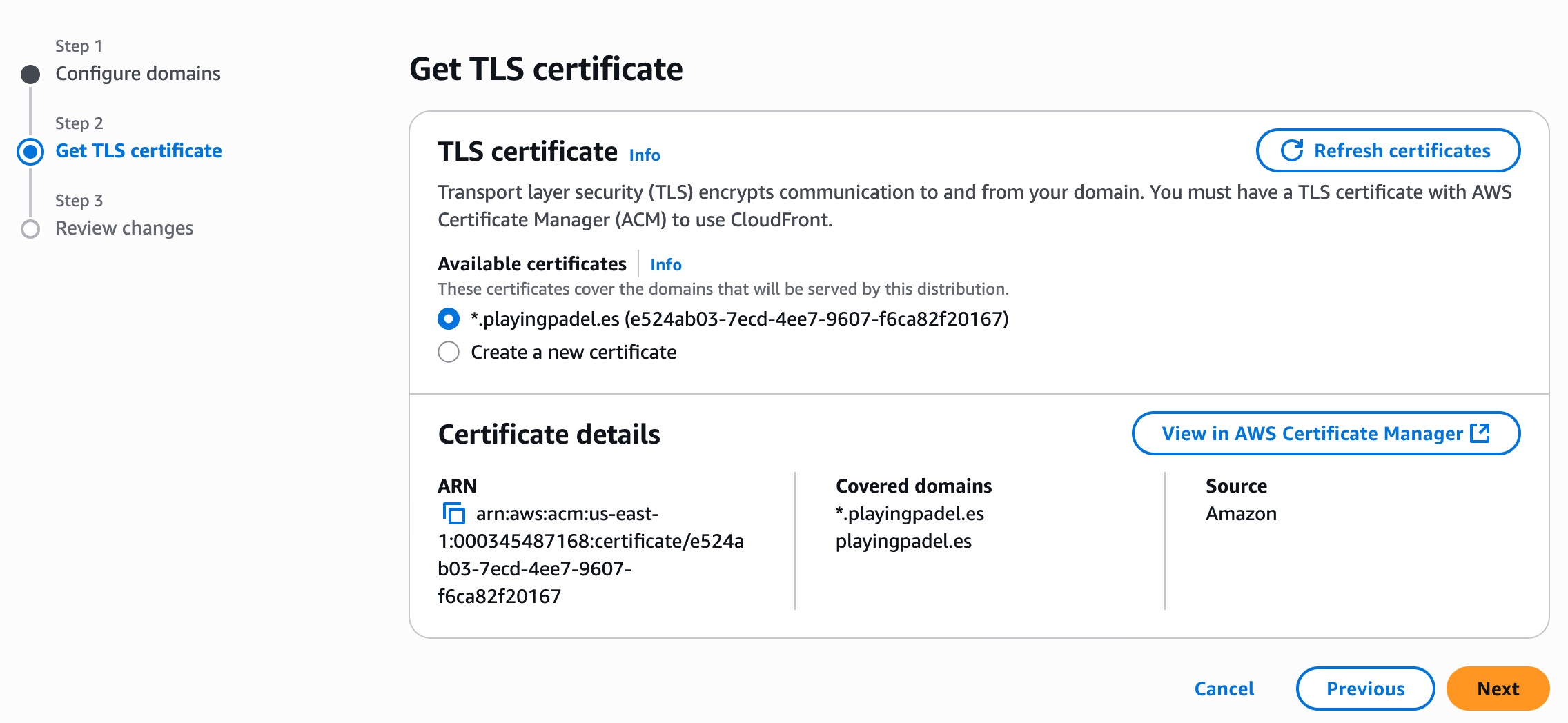Click the "Create a new certificate" label text
The image size is (1568, 723).
click(x=574, y=352)
